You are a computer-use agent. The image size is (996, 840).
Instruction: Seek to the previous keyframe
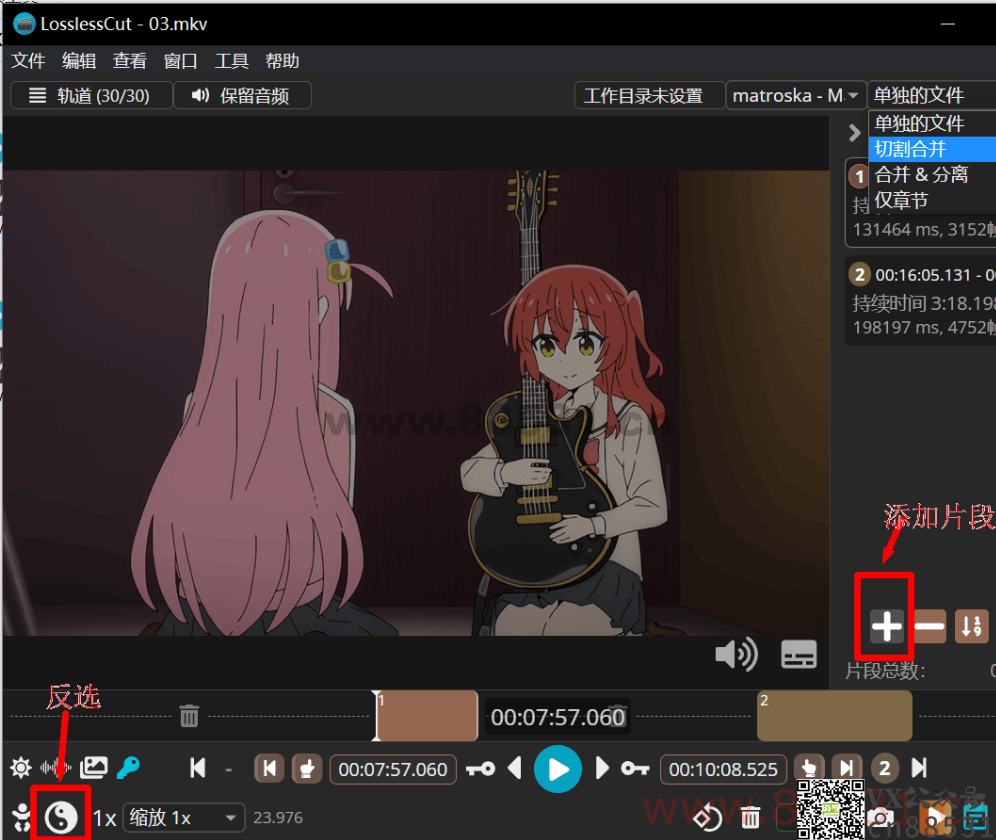click(480, 769)
